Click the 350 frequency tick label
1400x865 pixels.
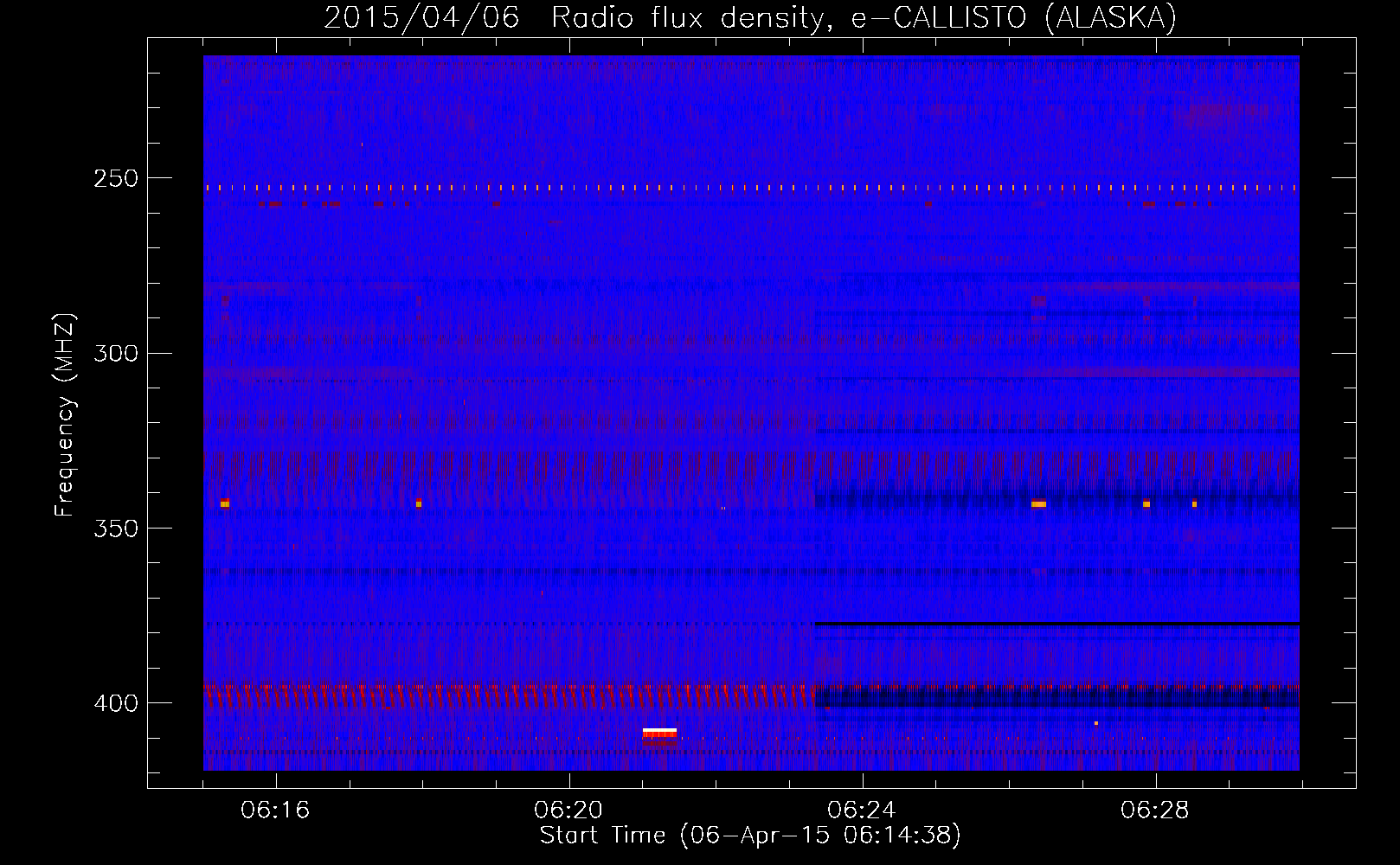pos(115,529)
